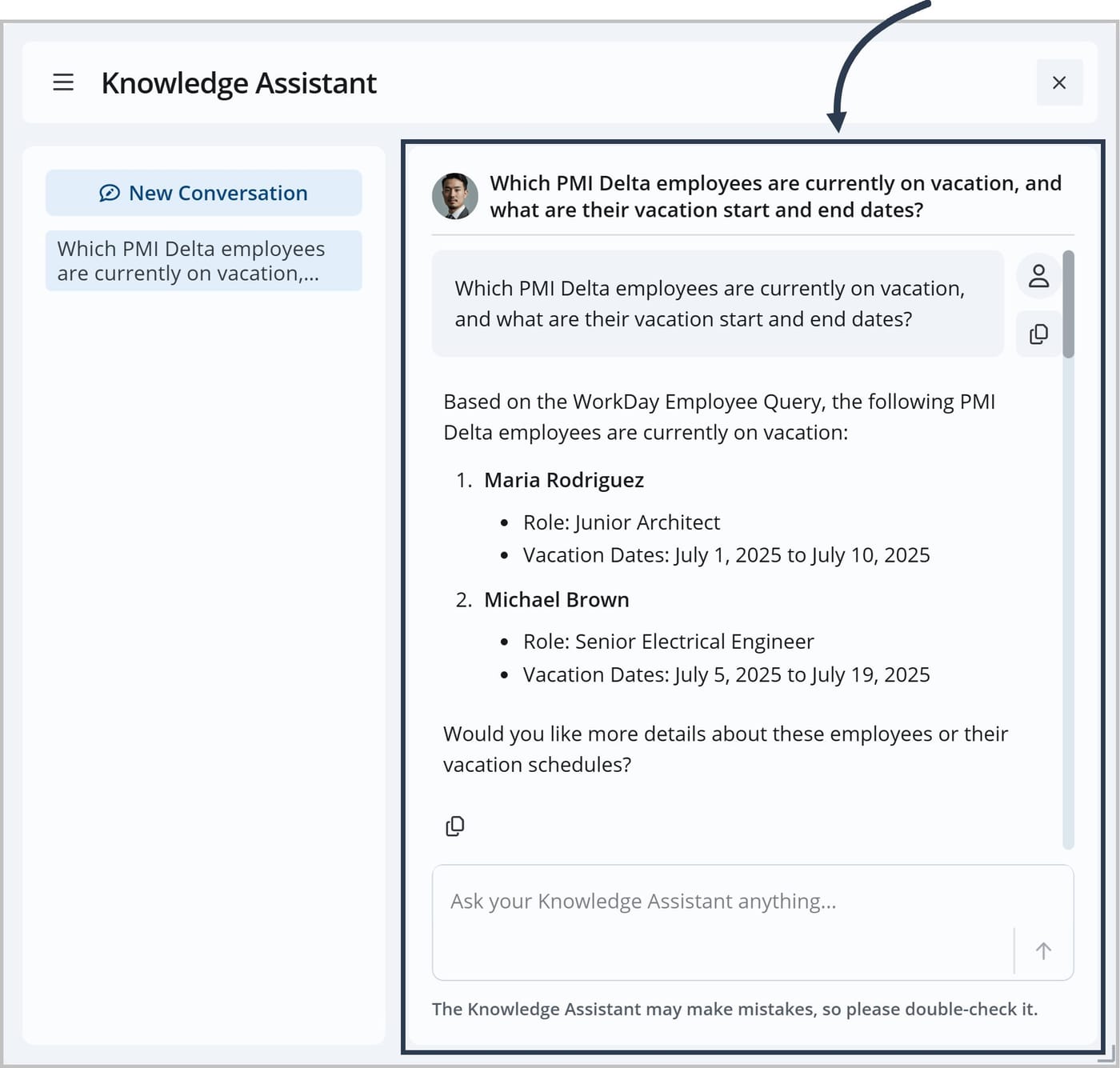This screenshot has height=1068, width=1120.
Task: Click the 'Would you like more details' question
Action: click(726, 749)
